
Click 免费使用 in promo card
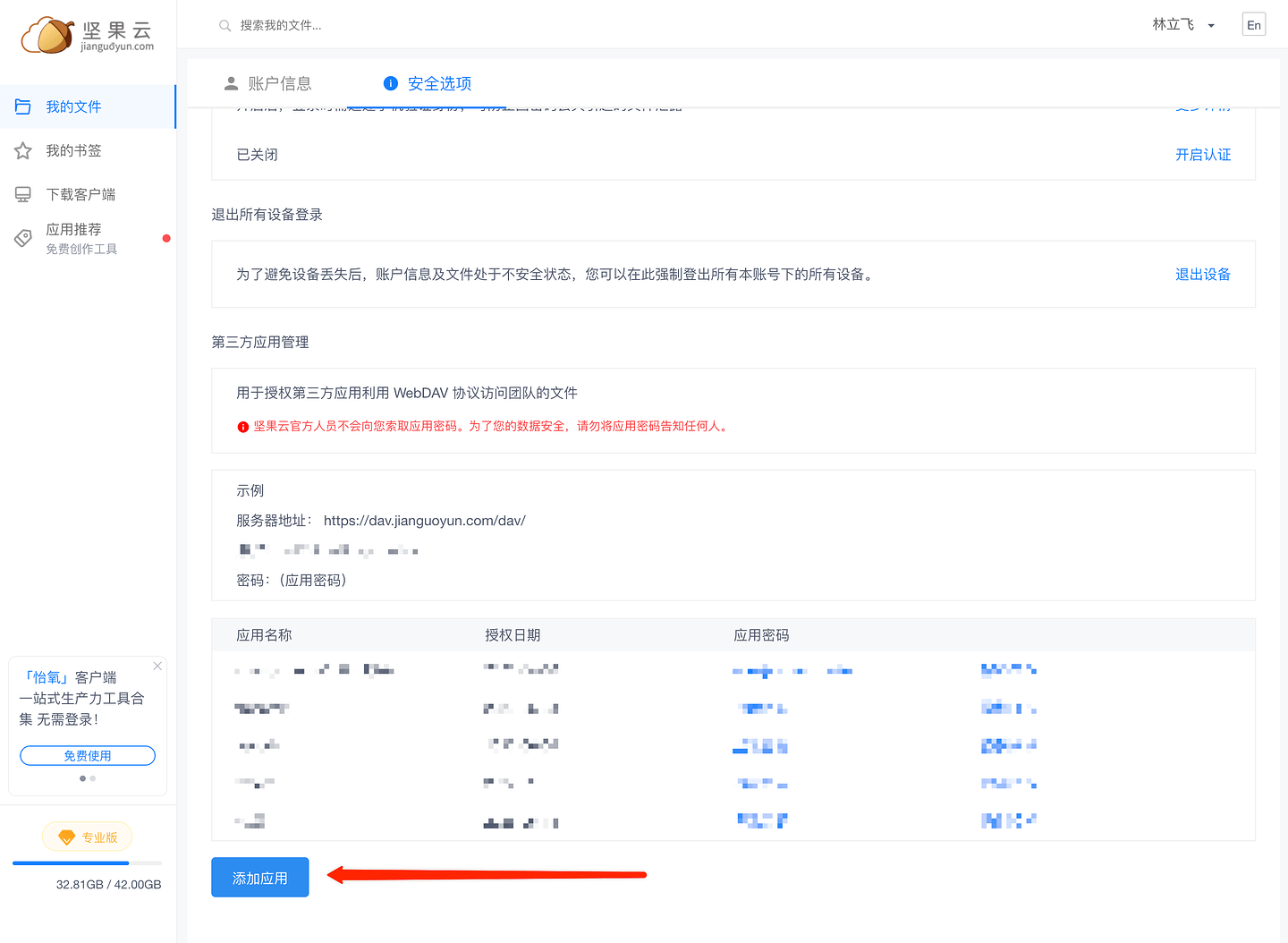pos(88,756)
